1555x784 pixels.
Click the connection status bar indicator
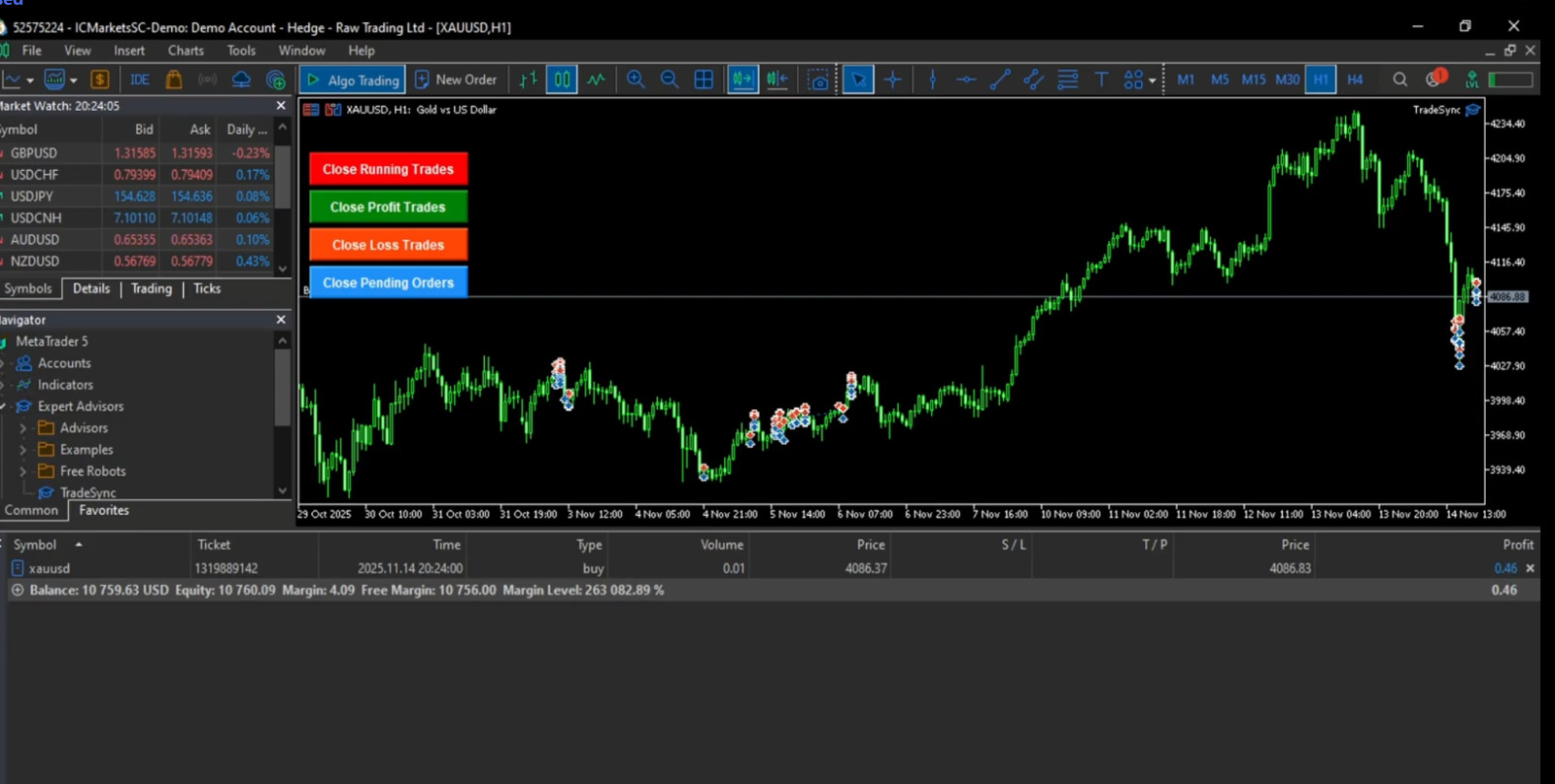pyautogui.click(x=1511, y=80)
